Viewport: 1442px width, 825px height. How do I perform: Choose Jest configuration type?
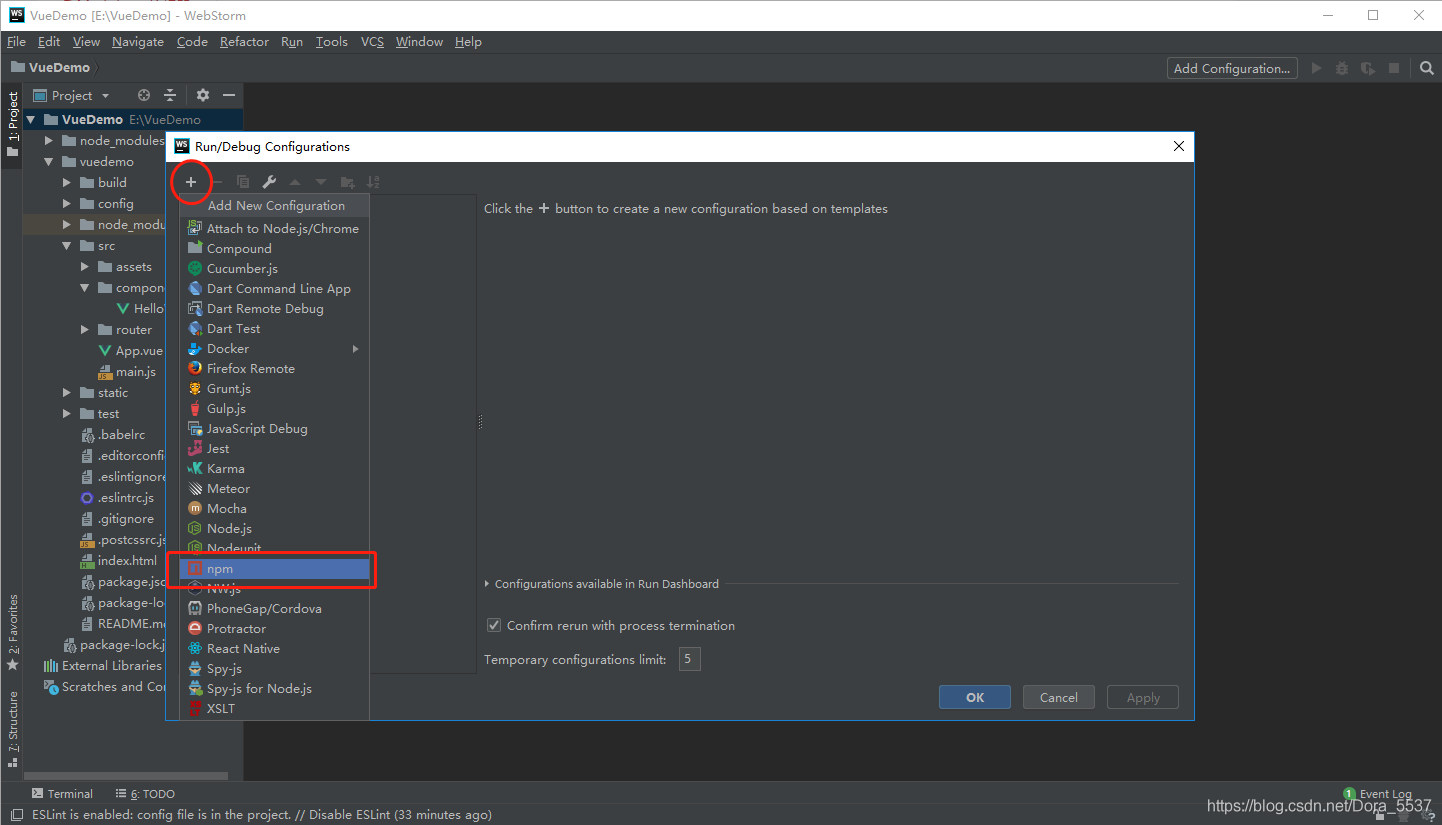coord(275,449)
